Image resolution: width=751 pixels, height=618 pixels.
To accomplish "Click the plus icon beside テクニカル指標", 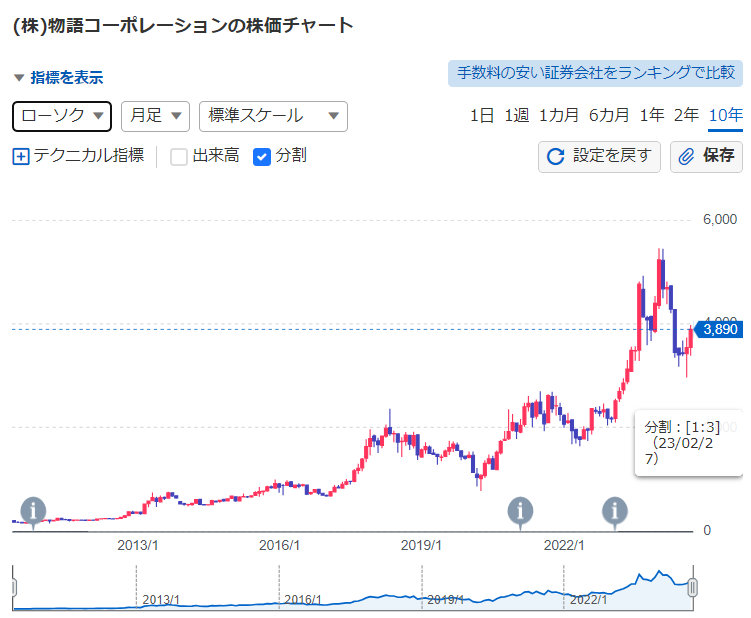I will tap(21, 157).
